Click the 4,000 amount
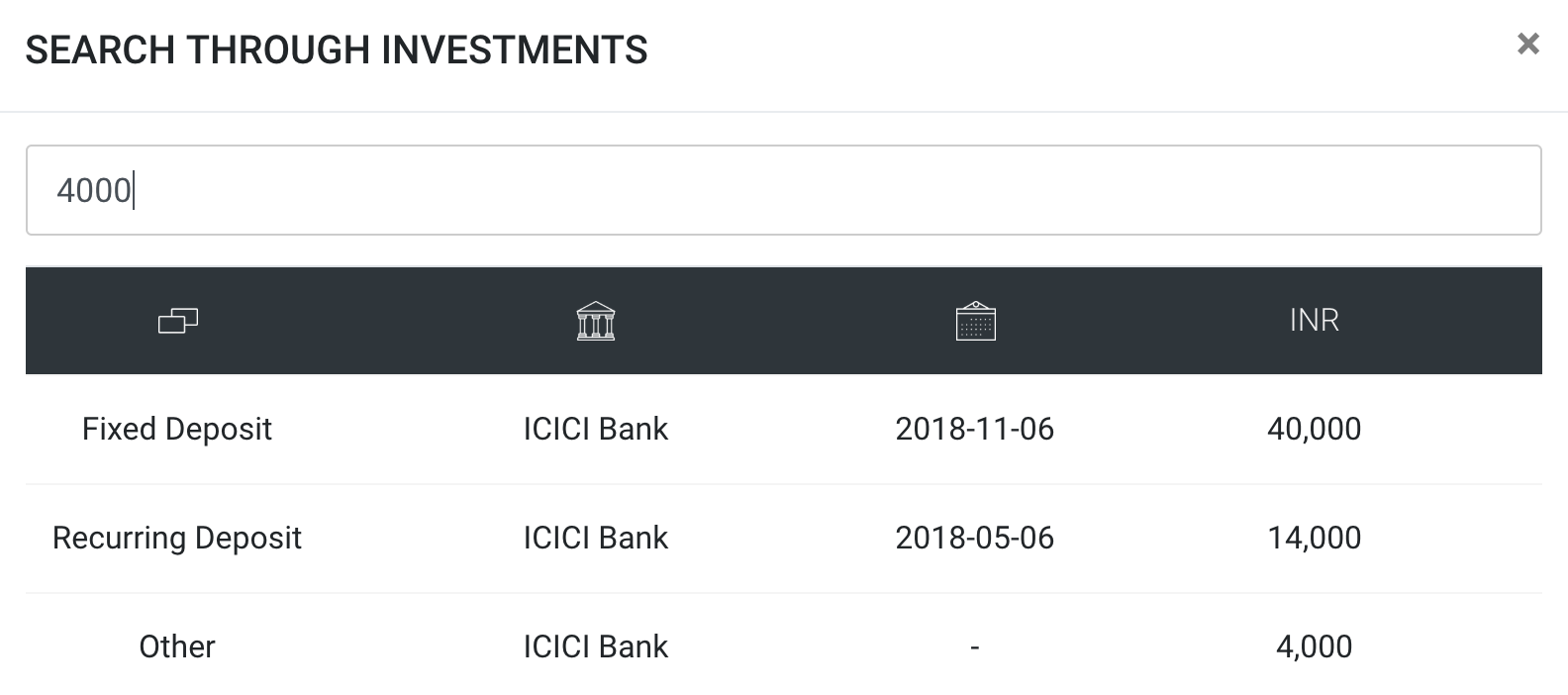 (1314, 646)
